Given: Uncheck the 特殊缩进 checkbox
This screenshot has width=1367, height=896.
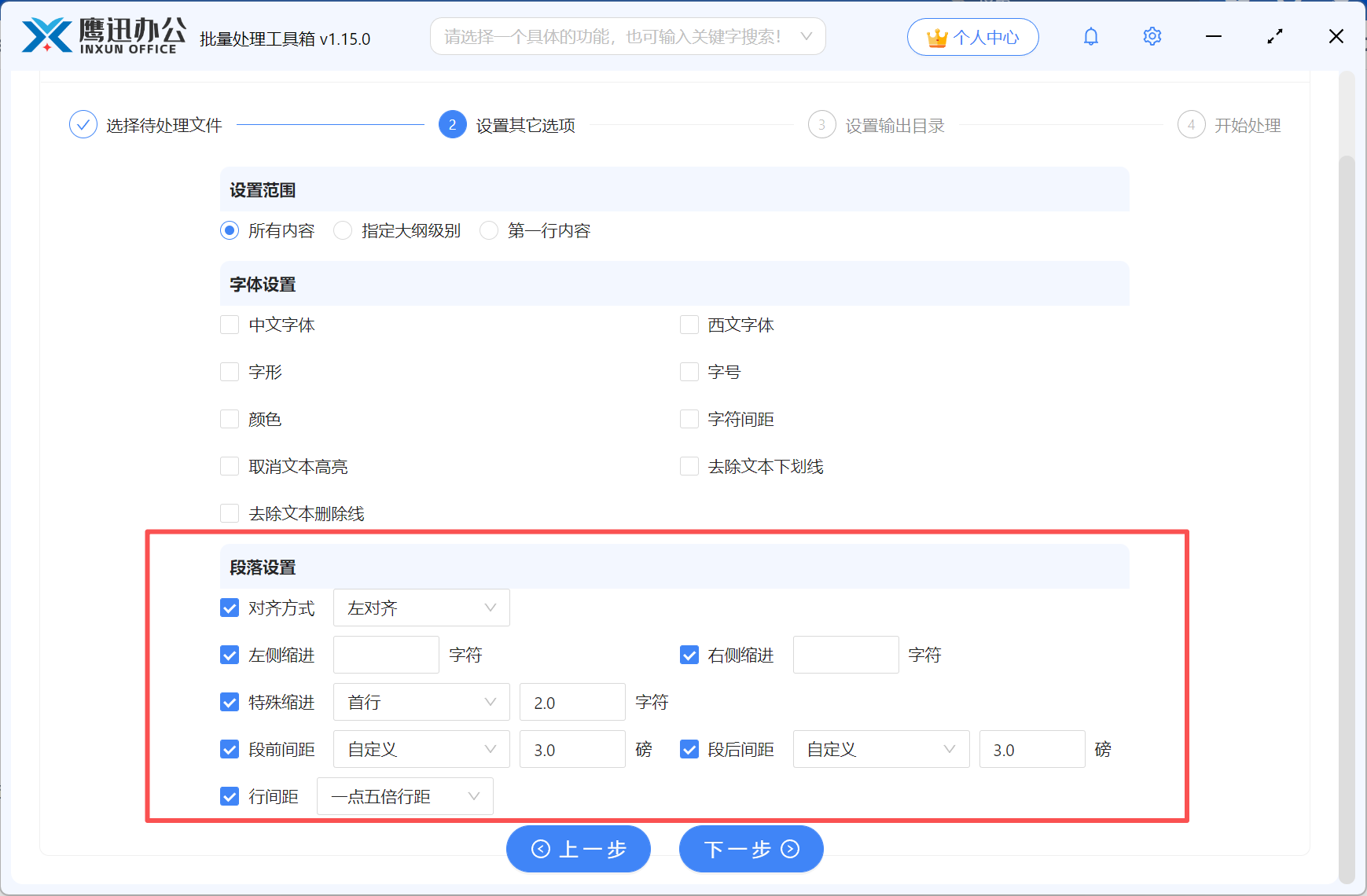Looking at the screenshot, I should click(230, 702).
